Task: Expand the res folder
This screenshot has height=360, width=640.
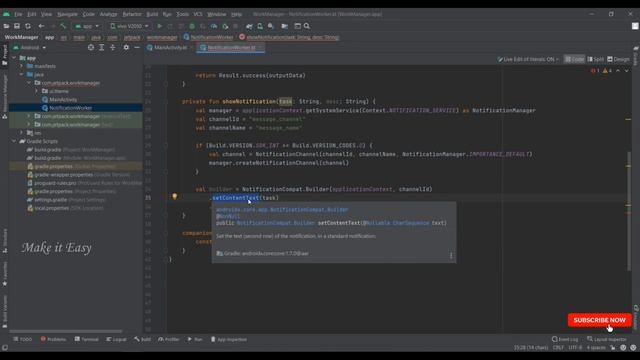Action: click(22, 133)
